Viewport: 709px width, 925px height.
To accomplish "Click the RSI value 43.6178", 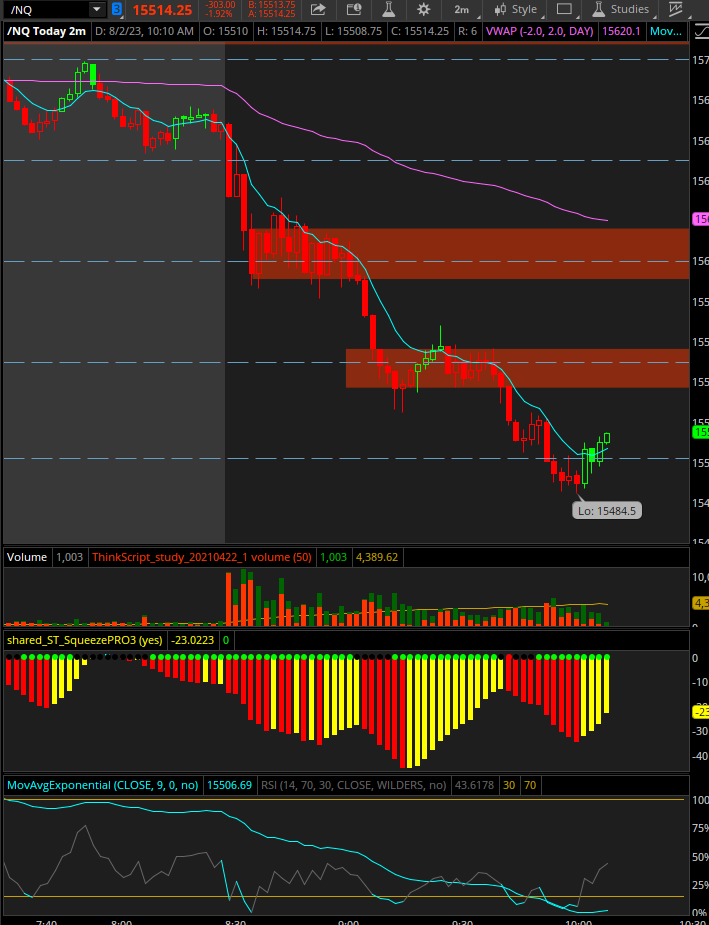I will click(473, 785).
